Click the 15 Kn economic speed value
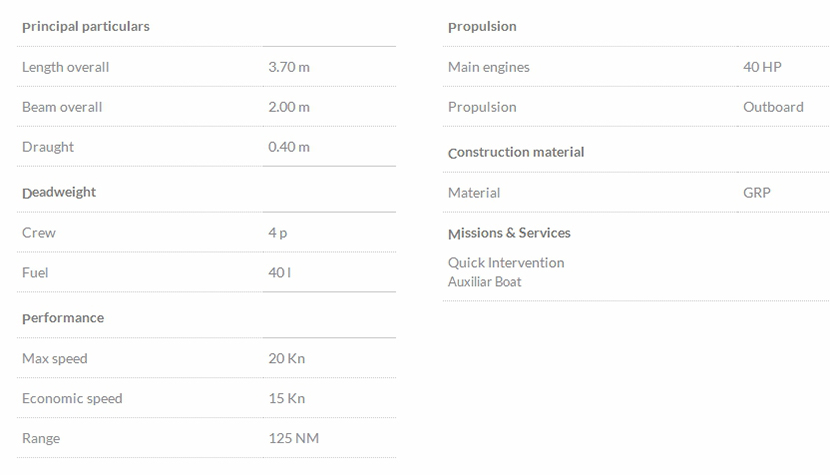 click(x=286, y=398)
